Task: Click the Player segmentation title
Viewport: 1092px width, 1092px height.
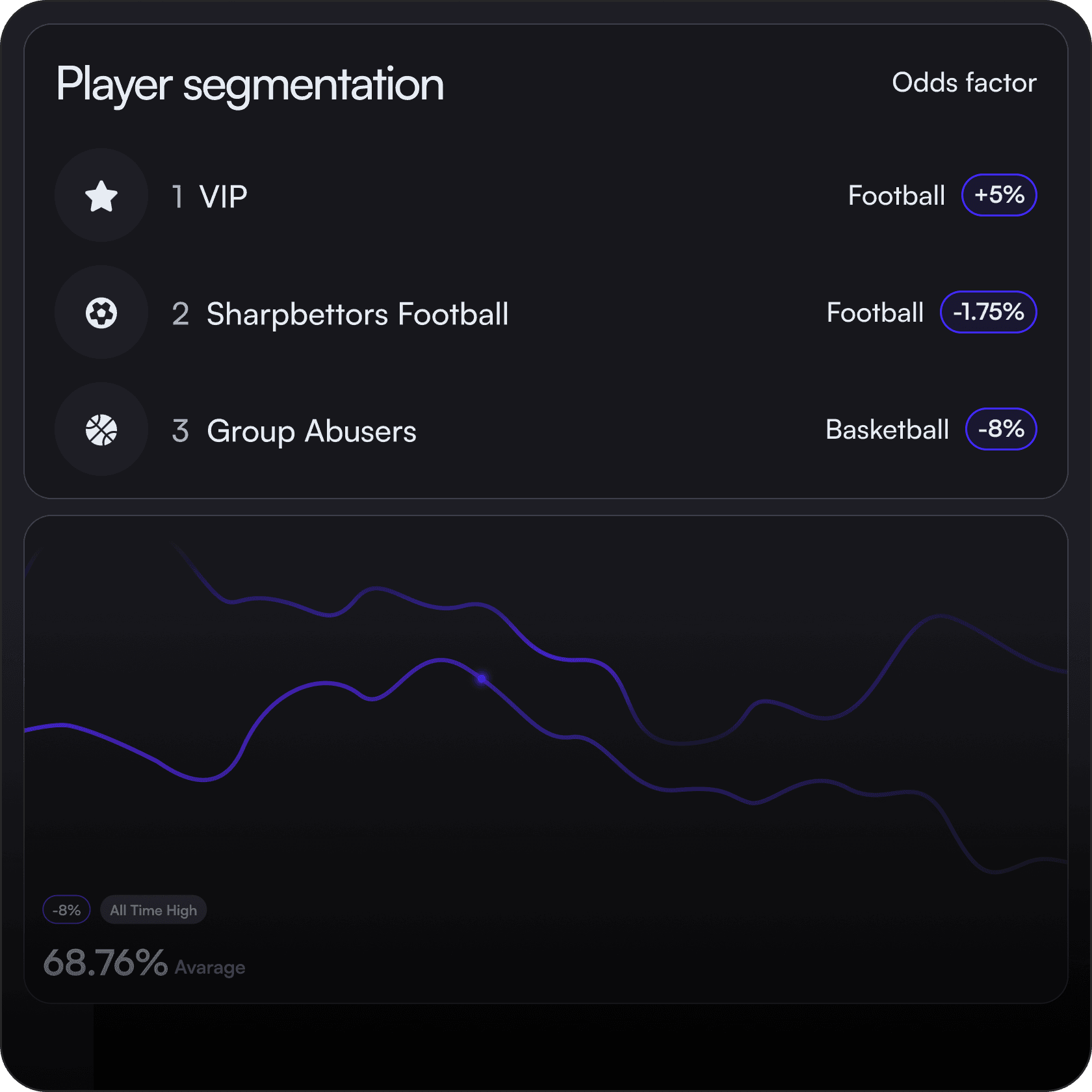Action: pos(250,84)
